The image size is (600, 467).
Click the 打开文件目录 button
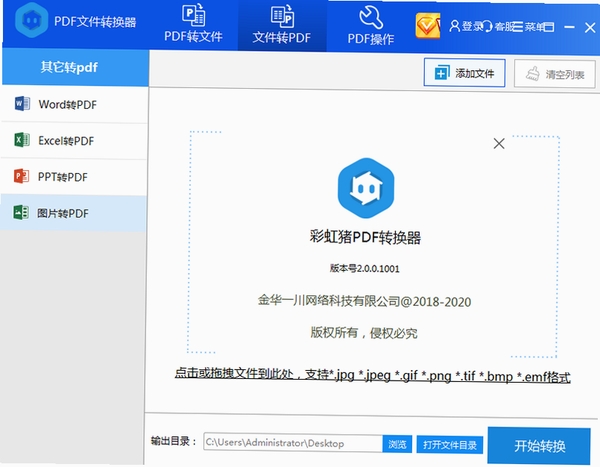[450, 445]
